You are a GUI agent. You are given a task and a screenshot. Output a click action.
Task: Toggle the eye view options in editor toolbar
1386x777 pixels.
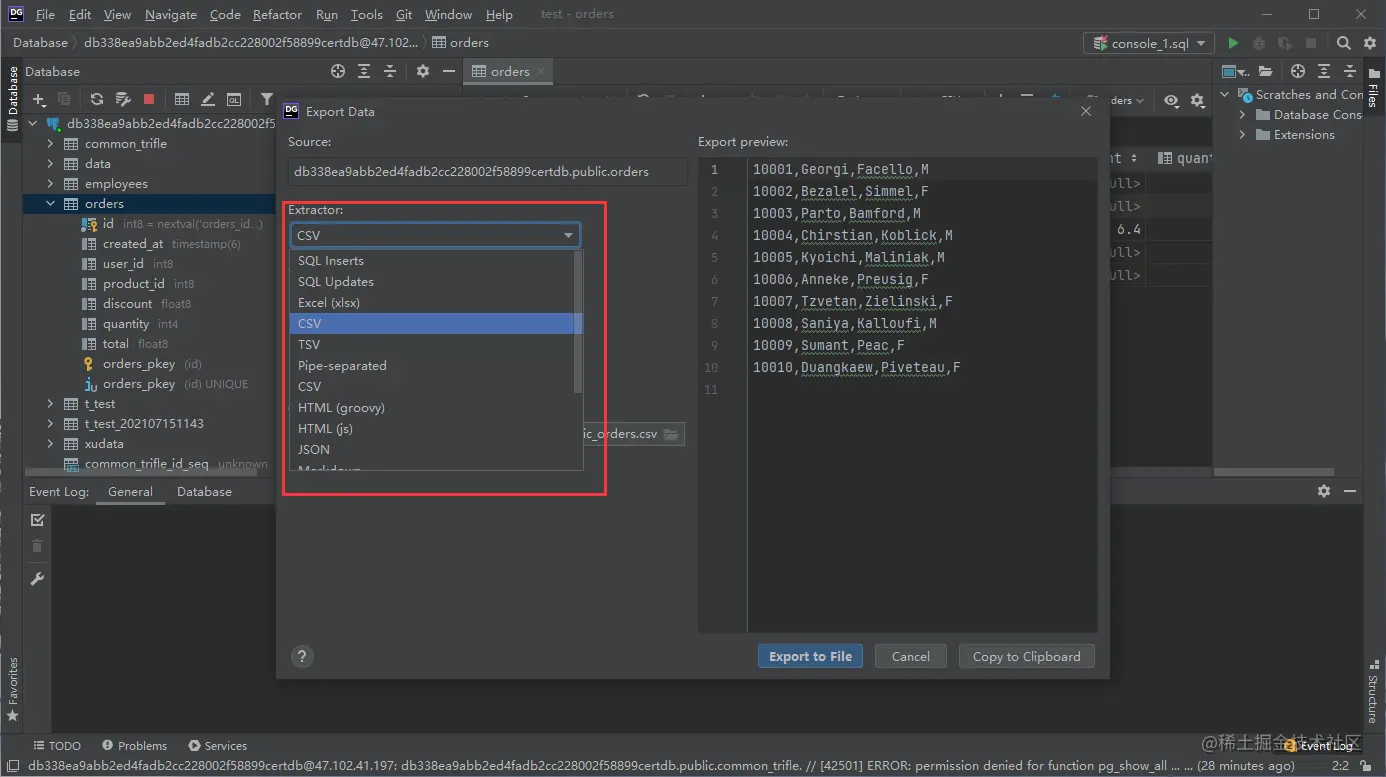pos(1171,100)
